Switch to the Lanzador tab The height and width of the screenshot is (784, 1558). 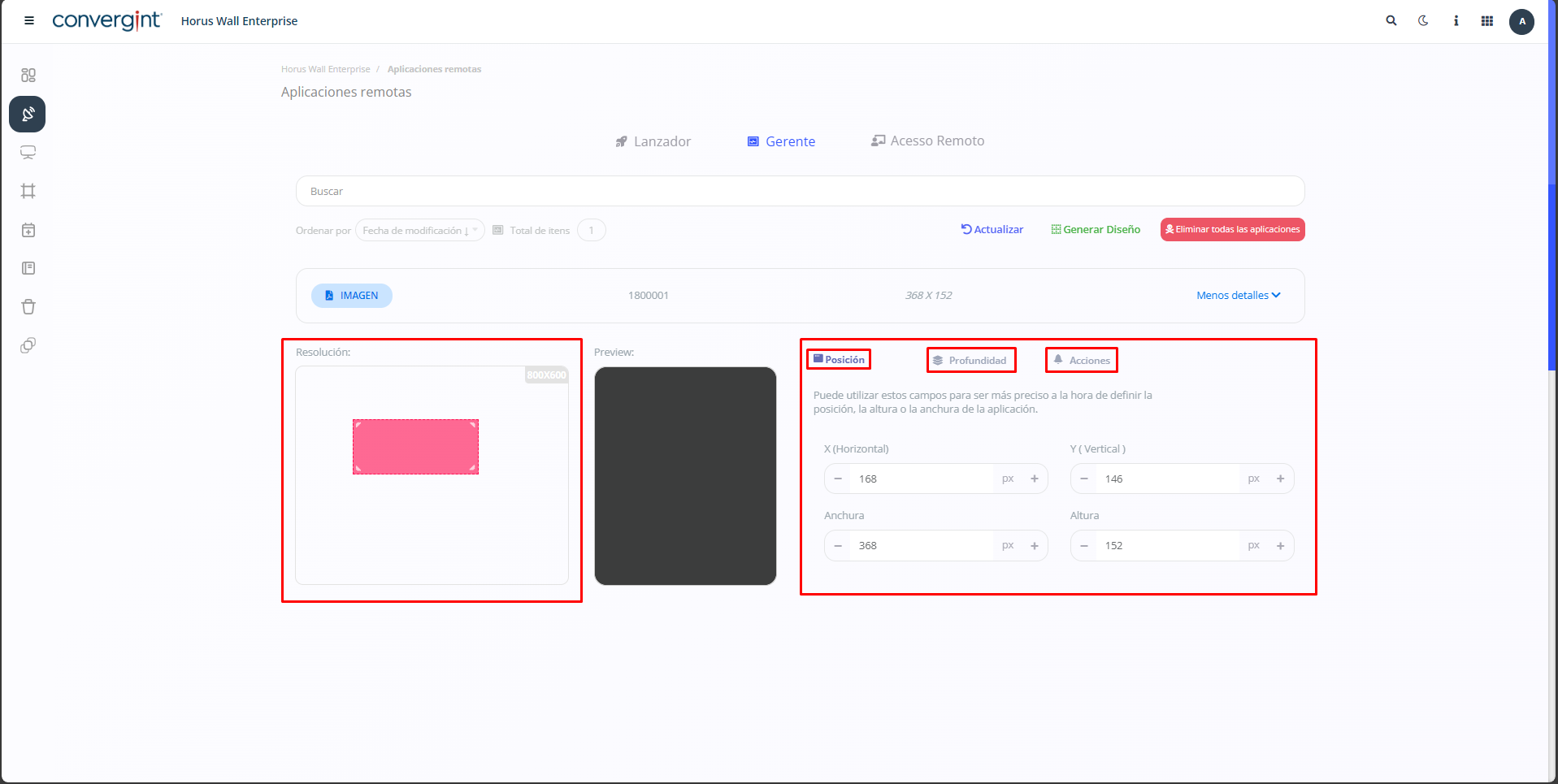[x=653, y=141]
